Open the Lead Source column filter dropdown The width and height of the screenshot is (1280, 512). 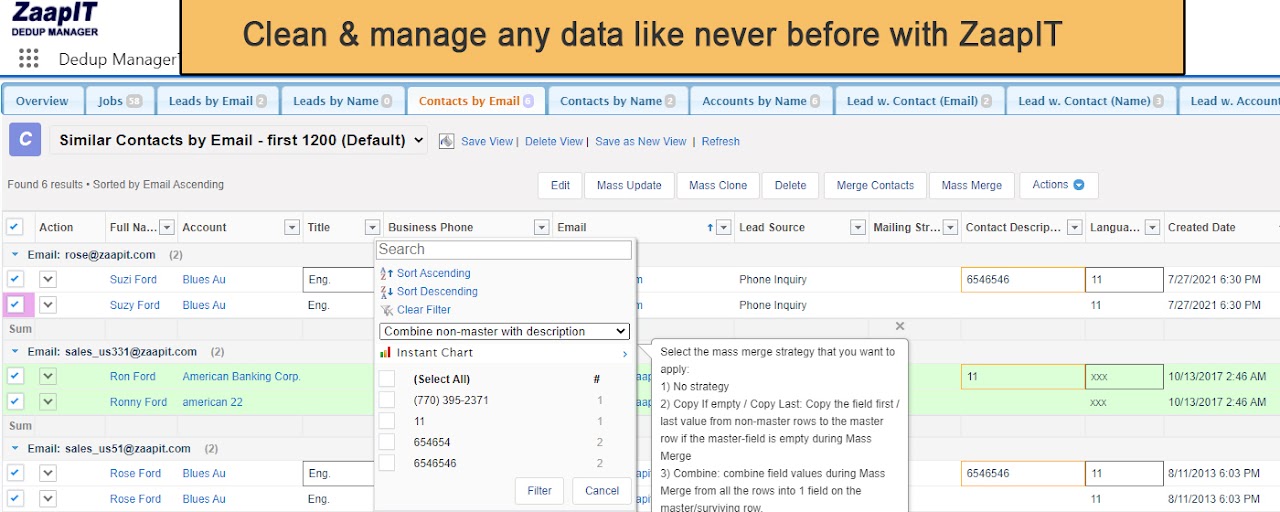click(x=857, y=228)
